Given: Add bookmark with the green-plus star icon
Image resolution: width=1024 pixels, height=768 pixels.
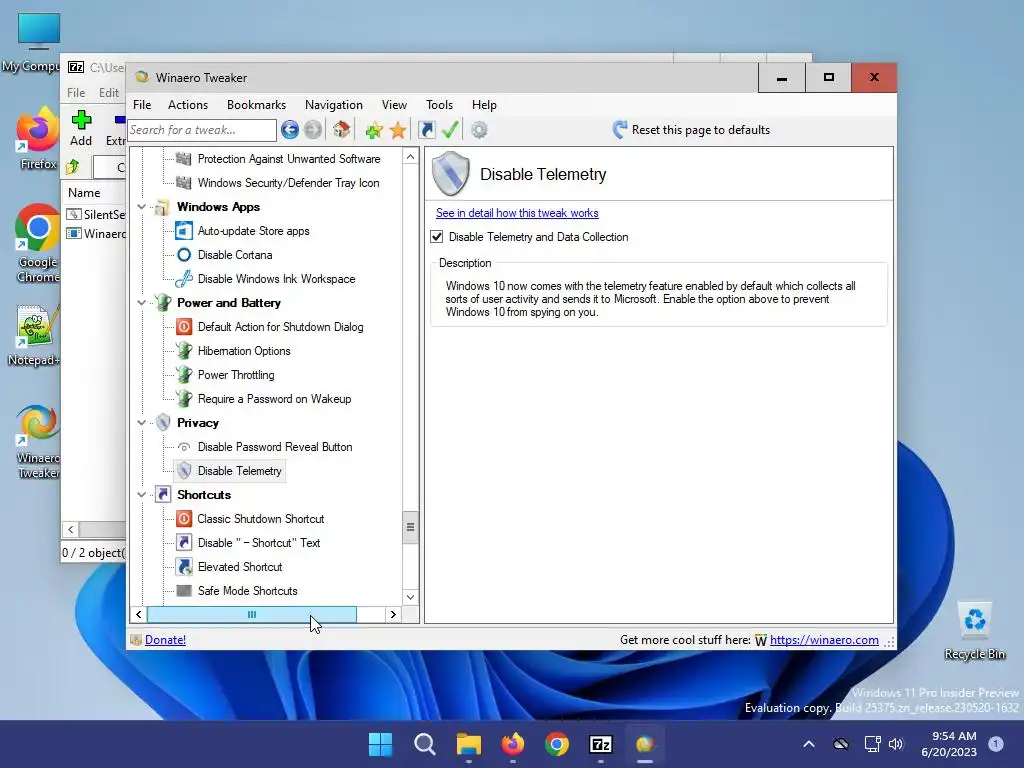Looking at the screenshot, I should click(374, 131).
